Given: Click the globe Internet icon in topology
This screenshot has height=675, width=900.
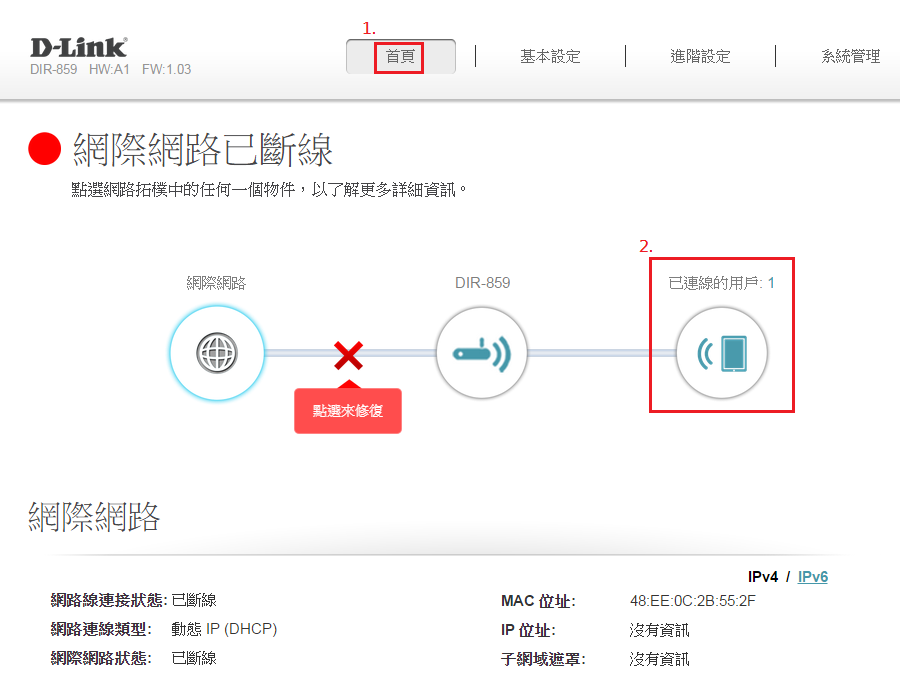Looking at the screenshot, I should tap(216, 353).
